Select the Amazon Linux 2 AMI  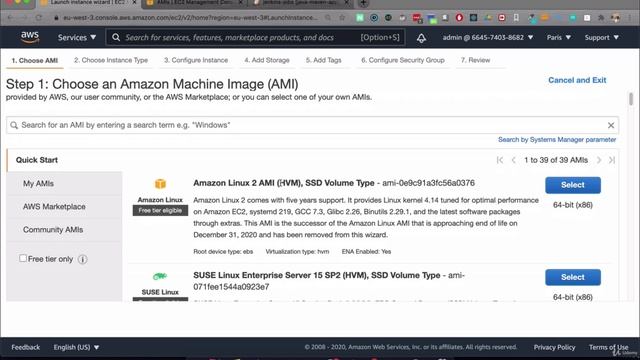(573, 185)
